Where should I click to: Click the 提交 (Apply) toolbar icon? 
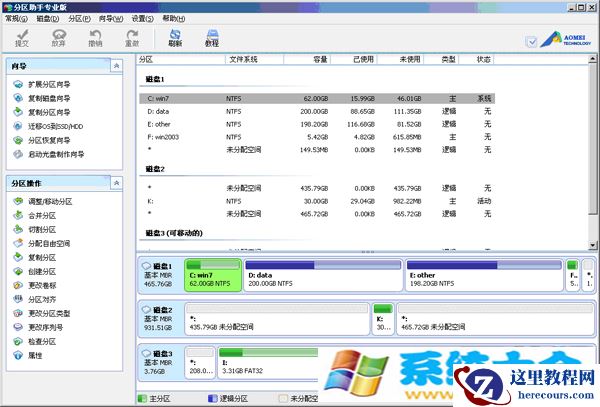22,38
